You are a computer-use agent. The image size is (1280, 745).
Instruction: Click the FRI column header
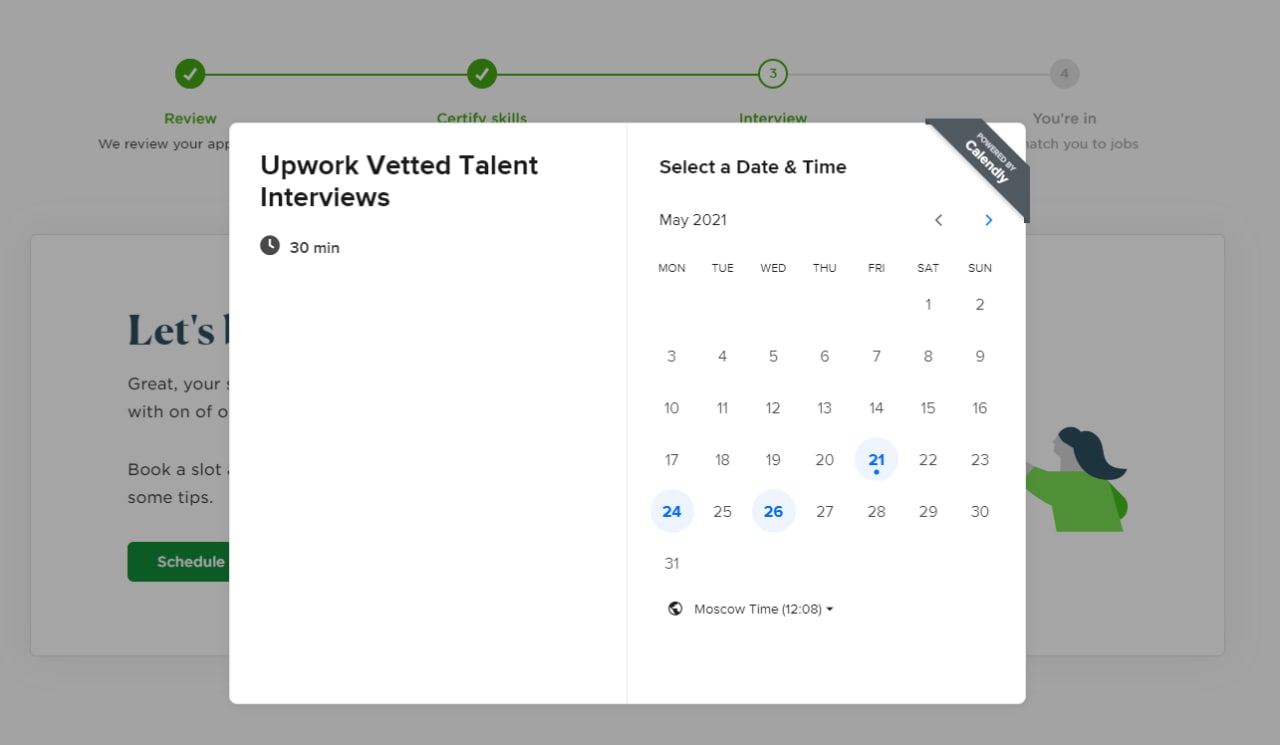pos(876,268)
